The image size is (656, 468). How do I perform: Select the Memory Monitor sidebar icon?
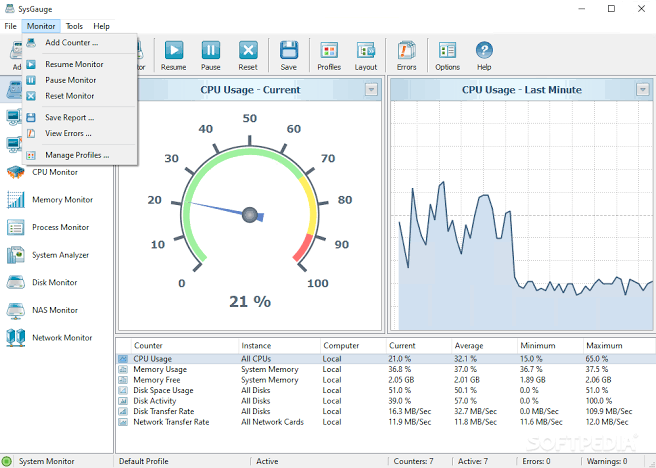pos(16,199)
